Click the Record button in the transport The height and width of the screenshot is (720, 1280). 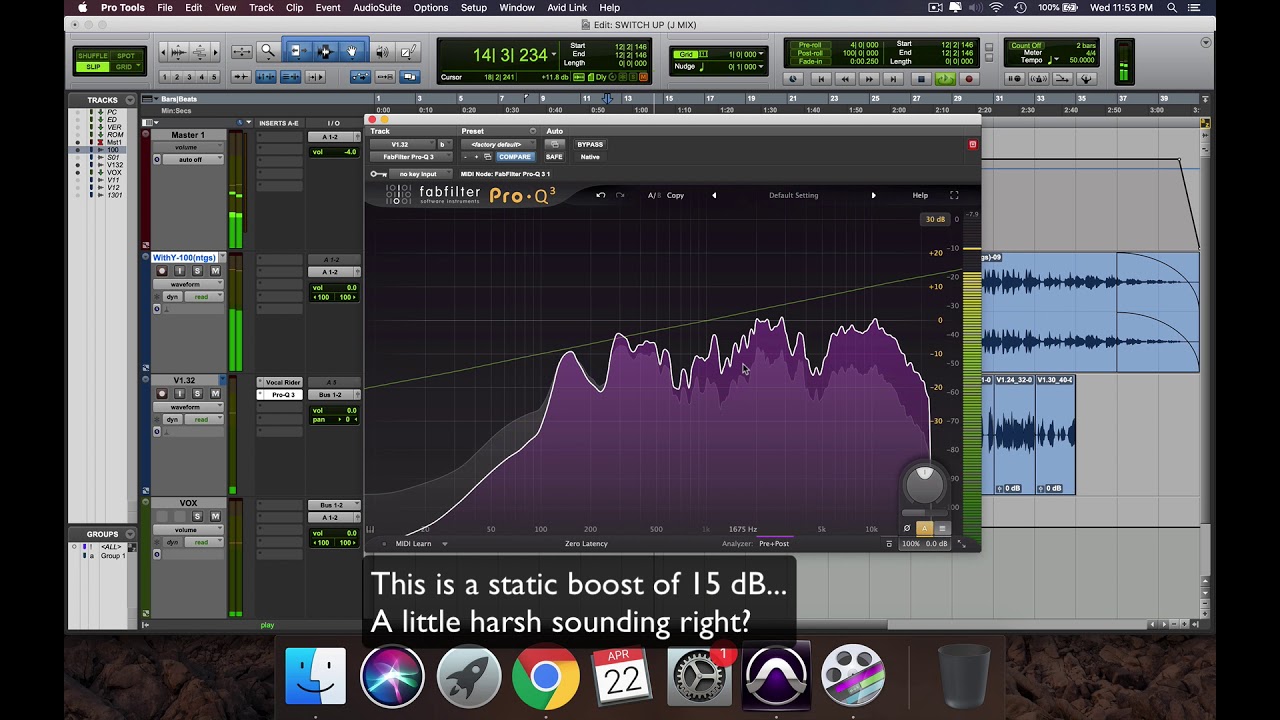(x=968, y=79)
